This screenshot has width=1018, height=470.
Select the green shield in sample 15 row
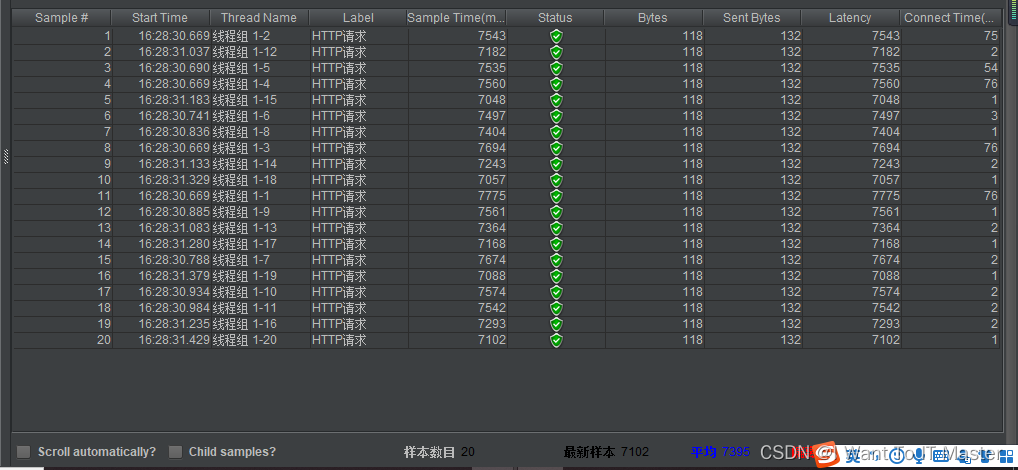556,260
